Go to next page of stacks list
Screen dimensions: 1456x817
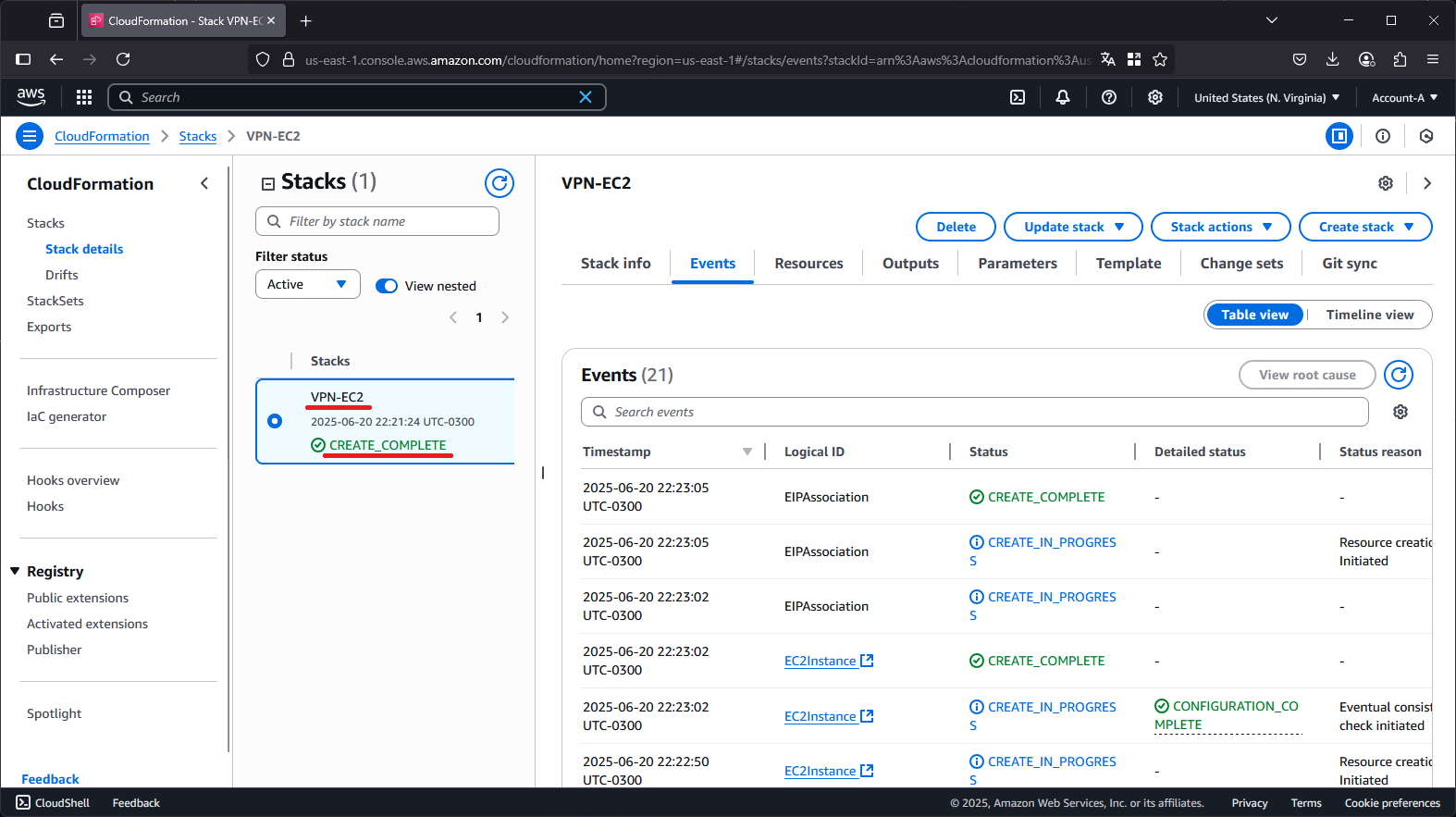click(505, 317)
